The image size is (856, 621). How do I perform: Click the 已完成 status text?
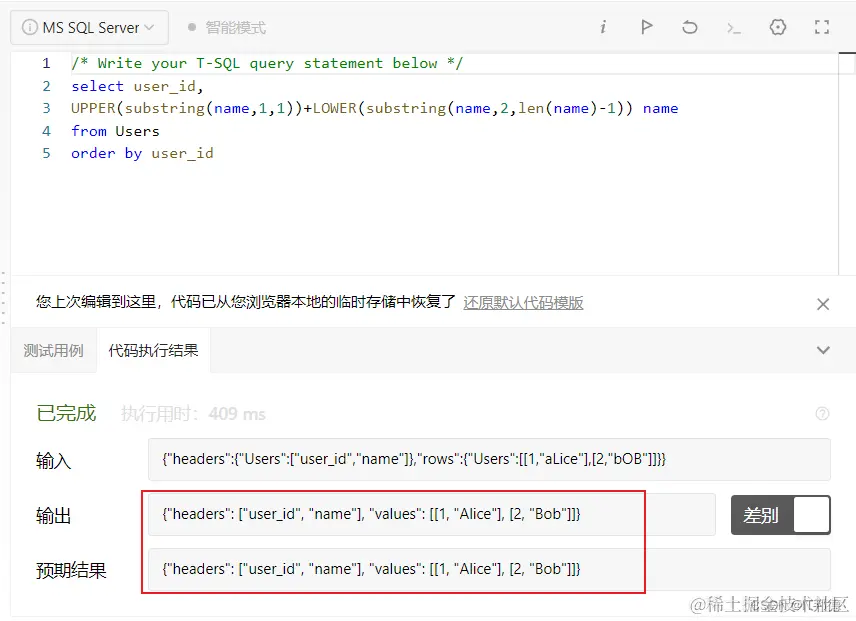[66, 413]
